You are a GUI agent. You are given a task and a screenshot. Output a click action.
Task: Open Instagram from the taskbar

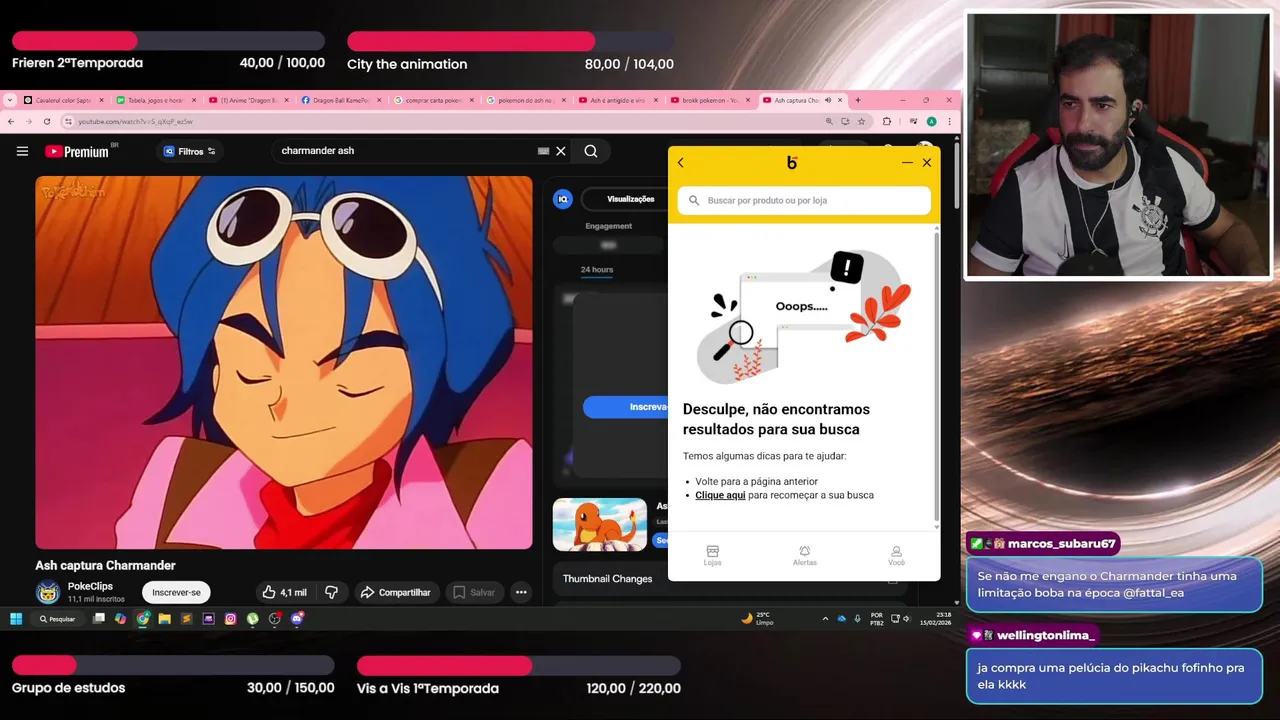coord(230,619)
